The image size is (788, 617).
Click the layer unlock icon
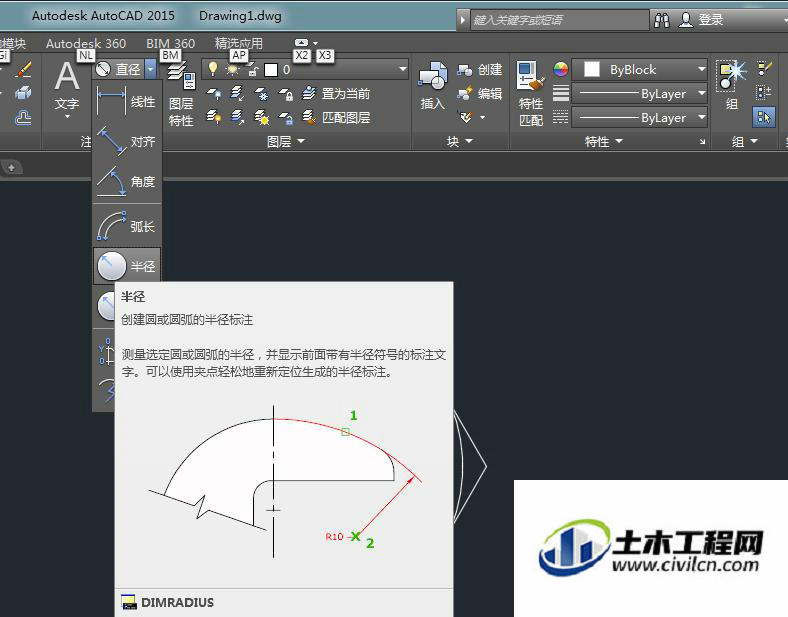(286, 118)
